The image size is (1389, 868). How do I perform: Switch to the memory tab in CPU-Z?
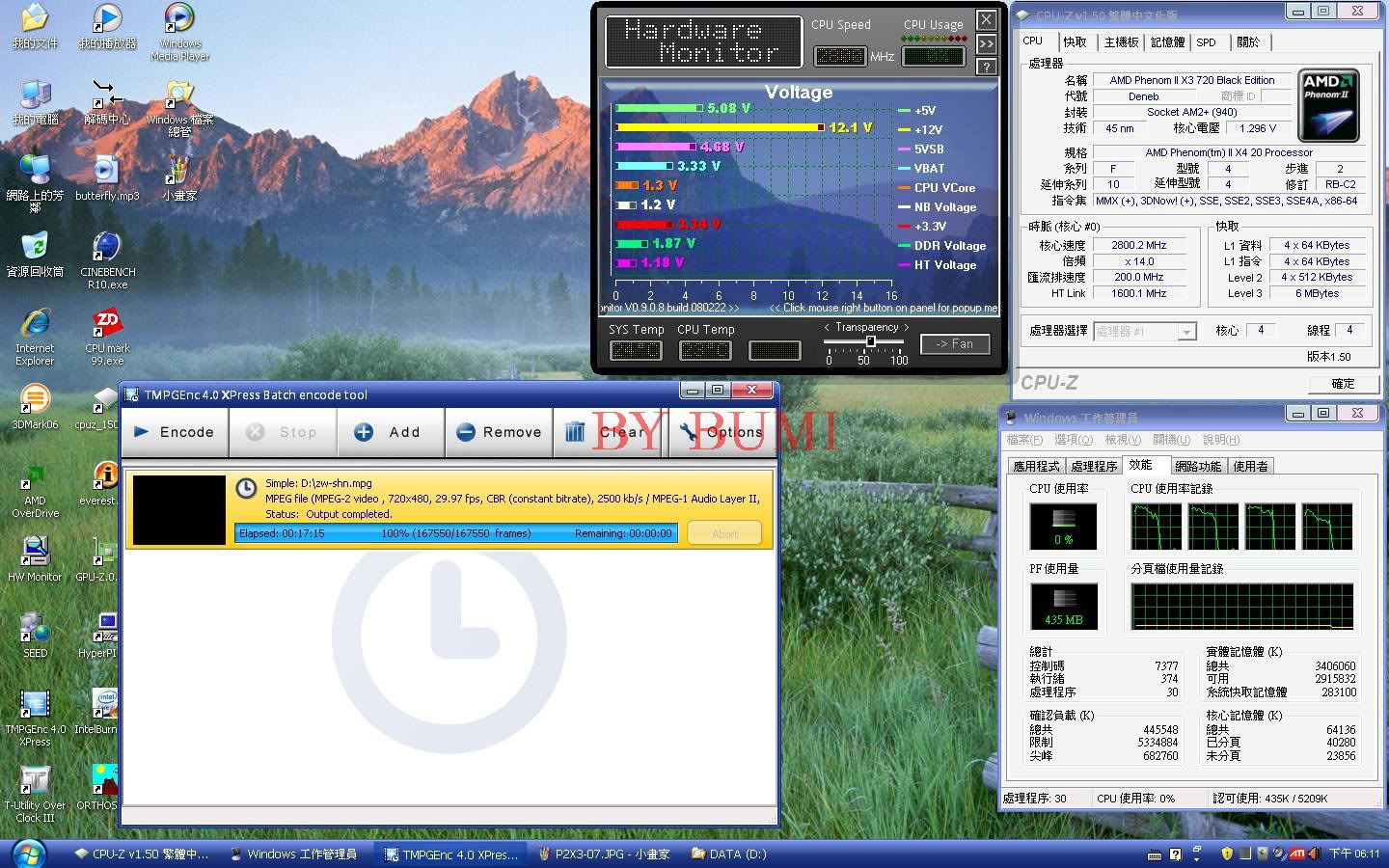pyautogui.click(x=1167, y=42)
